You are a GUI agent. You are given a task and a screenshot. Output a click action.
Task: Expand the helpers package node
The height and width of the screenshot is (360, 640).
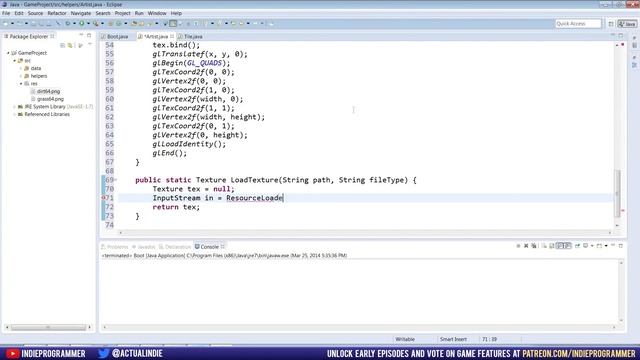point(21,76)
